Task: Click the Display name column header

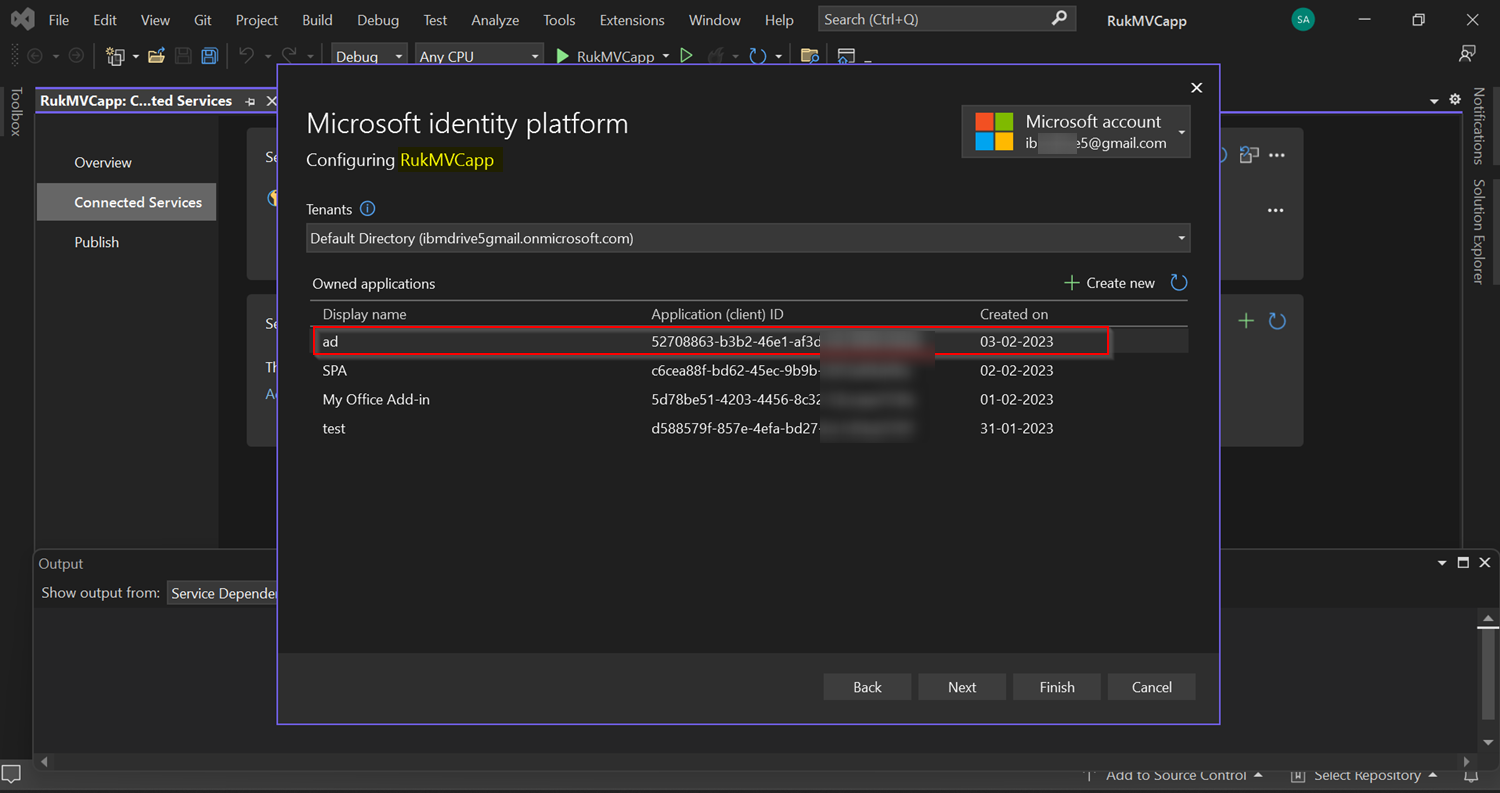Action: (364, 314)
